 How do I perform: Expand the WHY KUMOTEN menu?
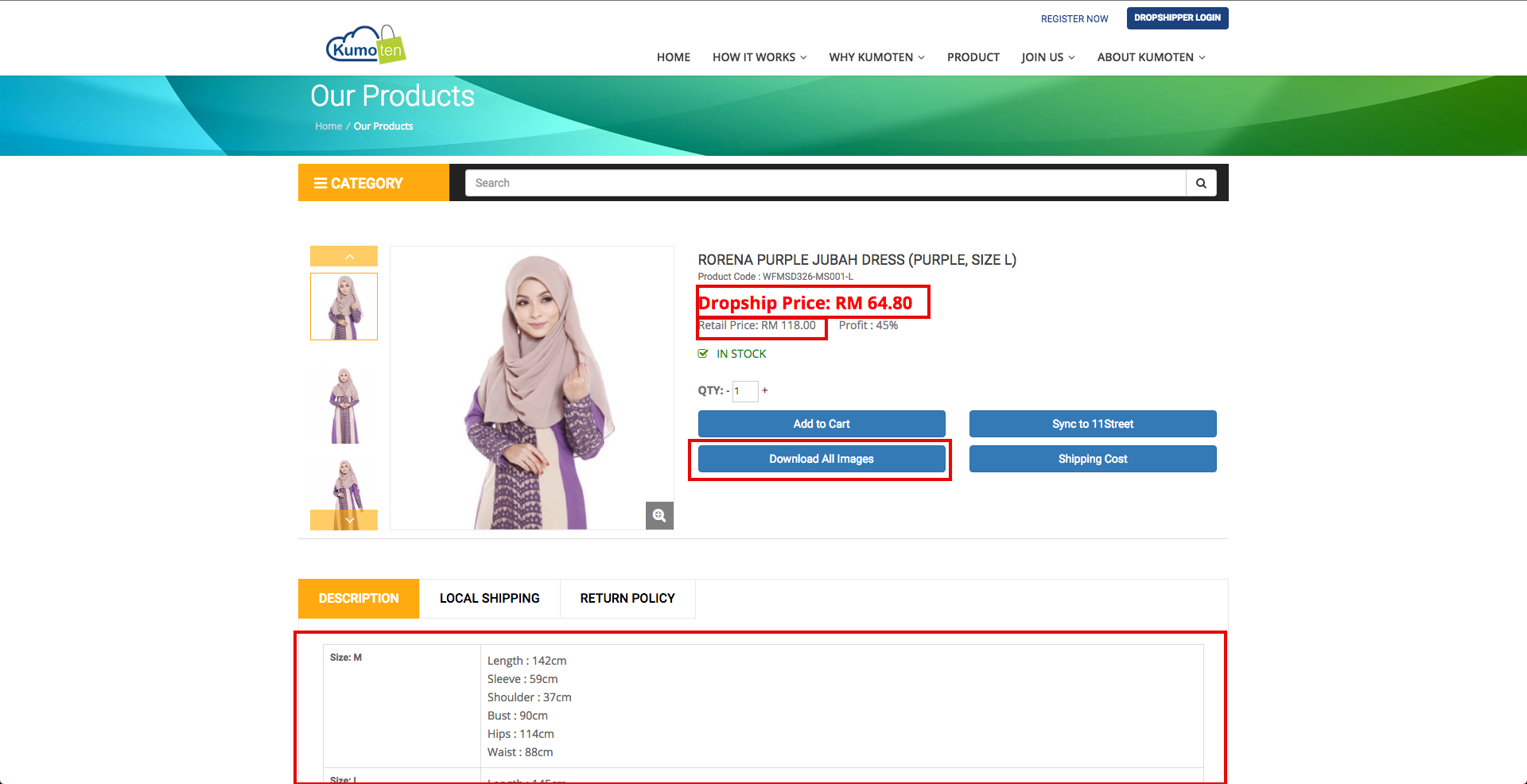pyautogui.click(x=876, y=57)
